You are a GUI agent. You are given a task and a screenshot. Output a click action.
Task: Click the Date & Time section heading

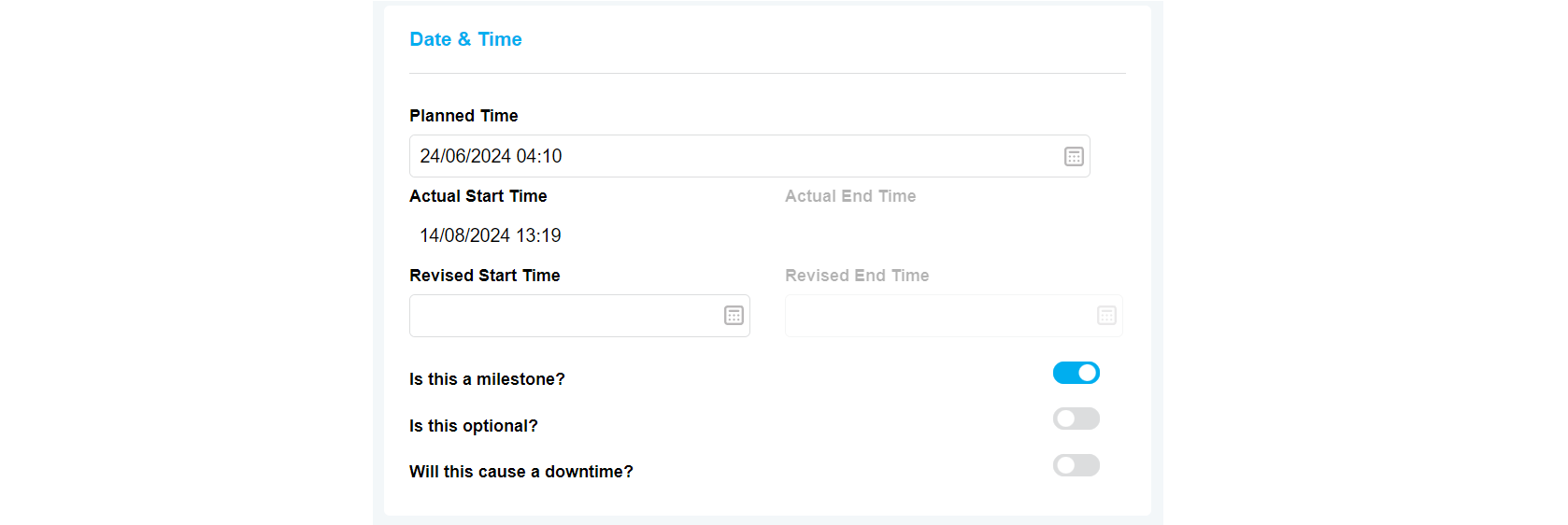click(x=465, y=39)
